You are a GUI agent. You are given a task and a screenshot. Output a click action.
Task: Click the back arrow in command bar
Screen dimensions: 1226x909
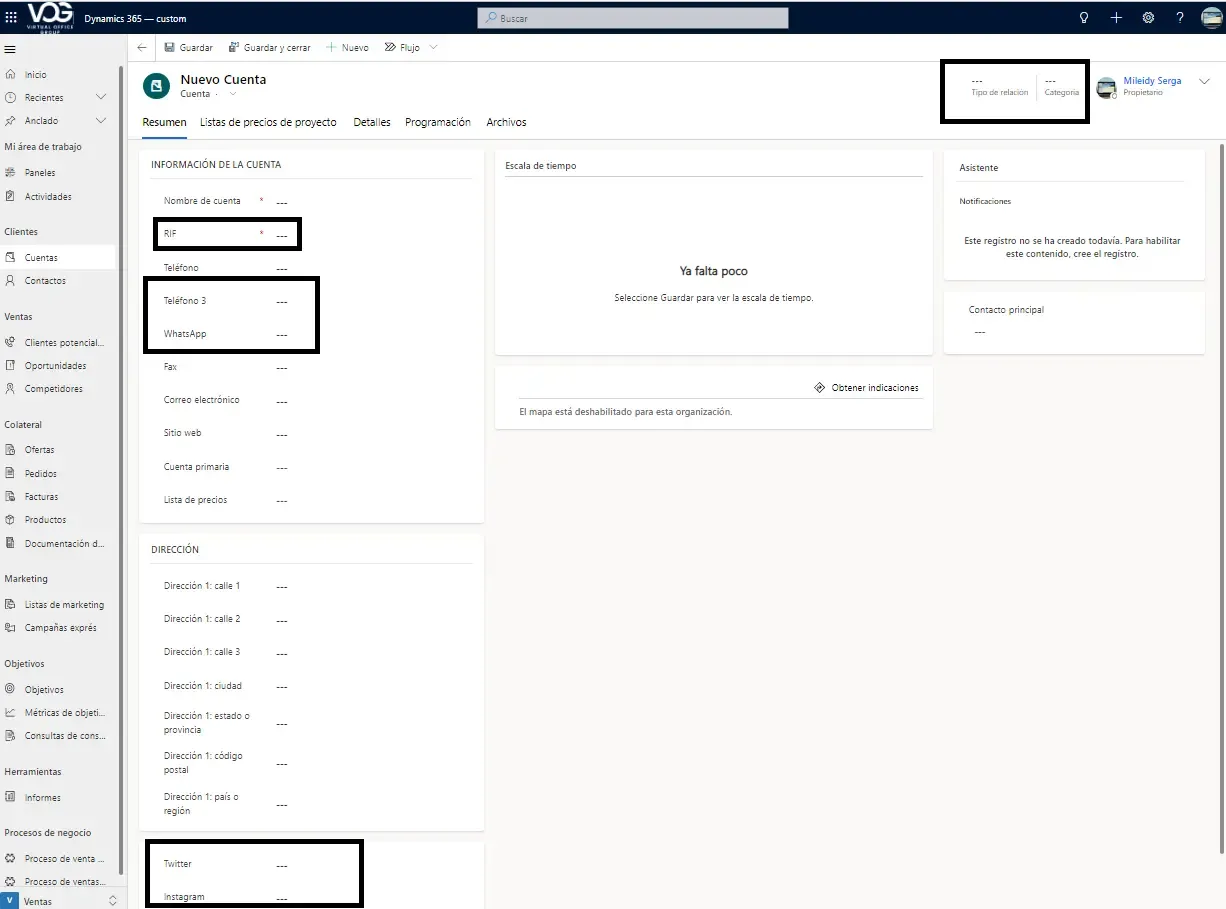point(142,48)
